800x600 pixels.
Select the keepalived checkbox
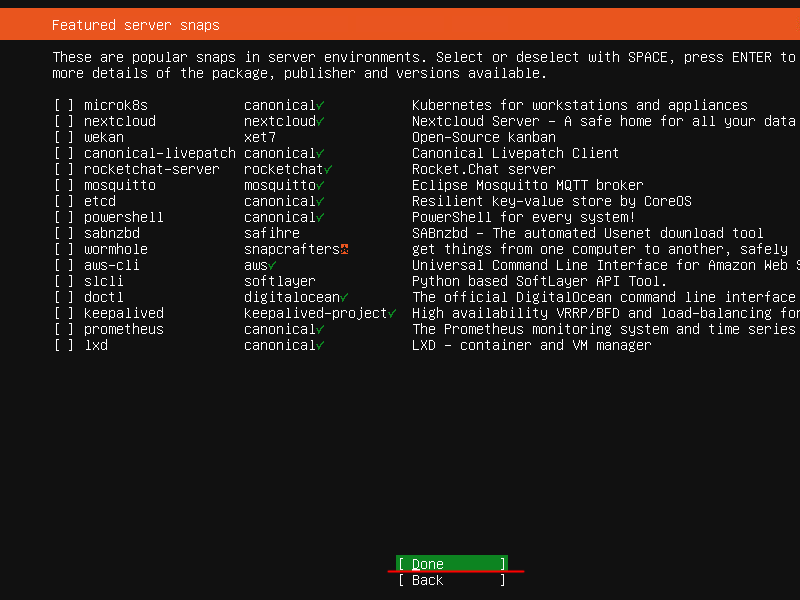[x=64, y=313]
